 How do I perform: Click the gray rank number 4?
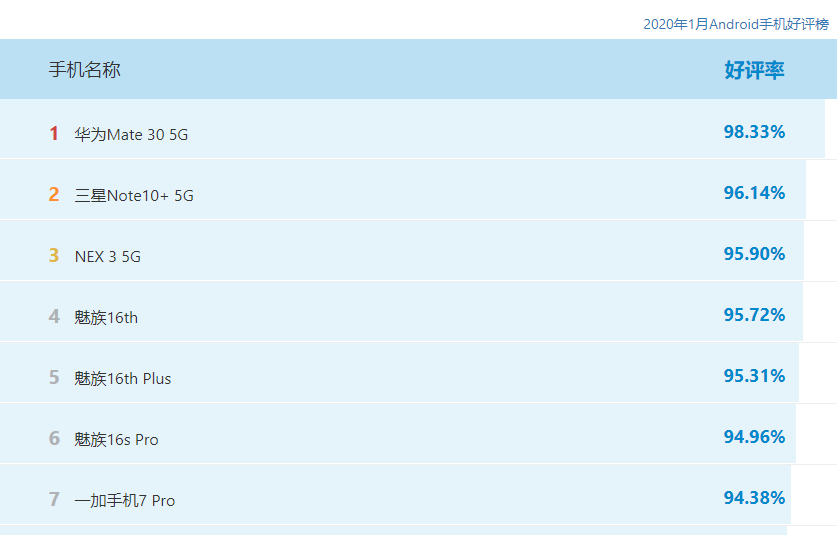point(54,316)
